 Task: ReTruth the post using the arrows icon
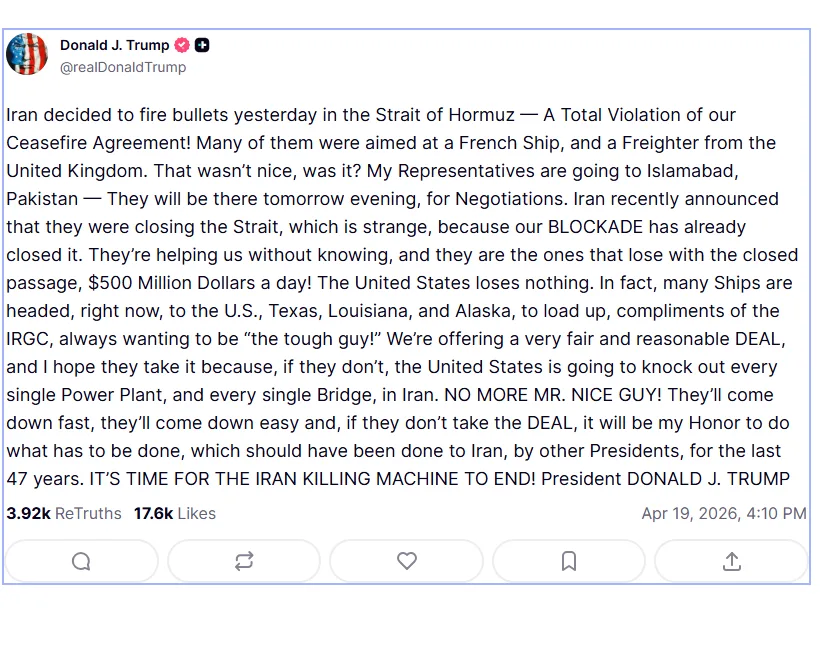tap(244, 561)
